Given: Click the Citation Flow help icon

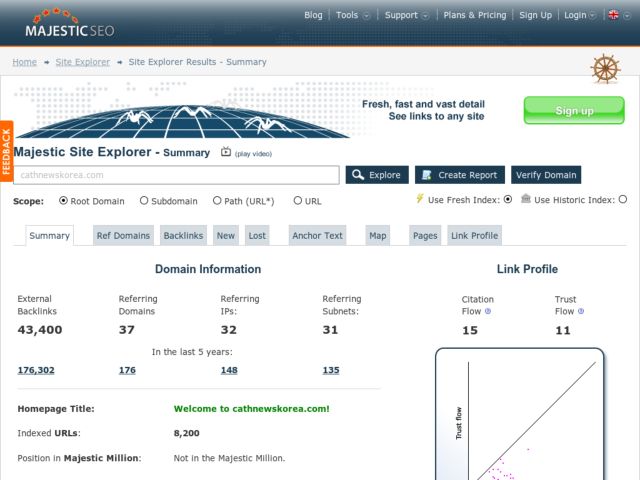Looking at the screenshot, I should pyautogui.click(x=488, y=311).
